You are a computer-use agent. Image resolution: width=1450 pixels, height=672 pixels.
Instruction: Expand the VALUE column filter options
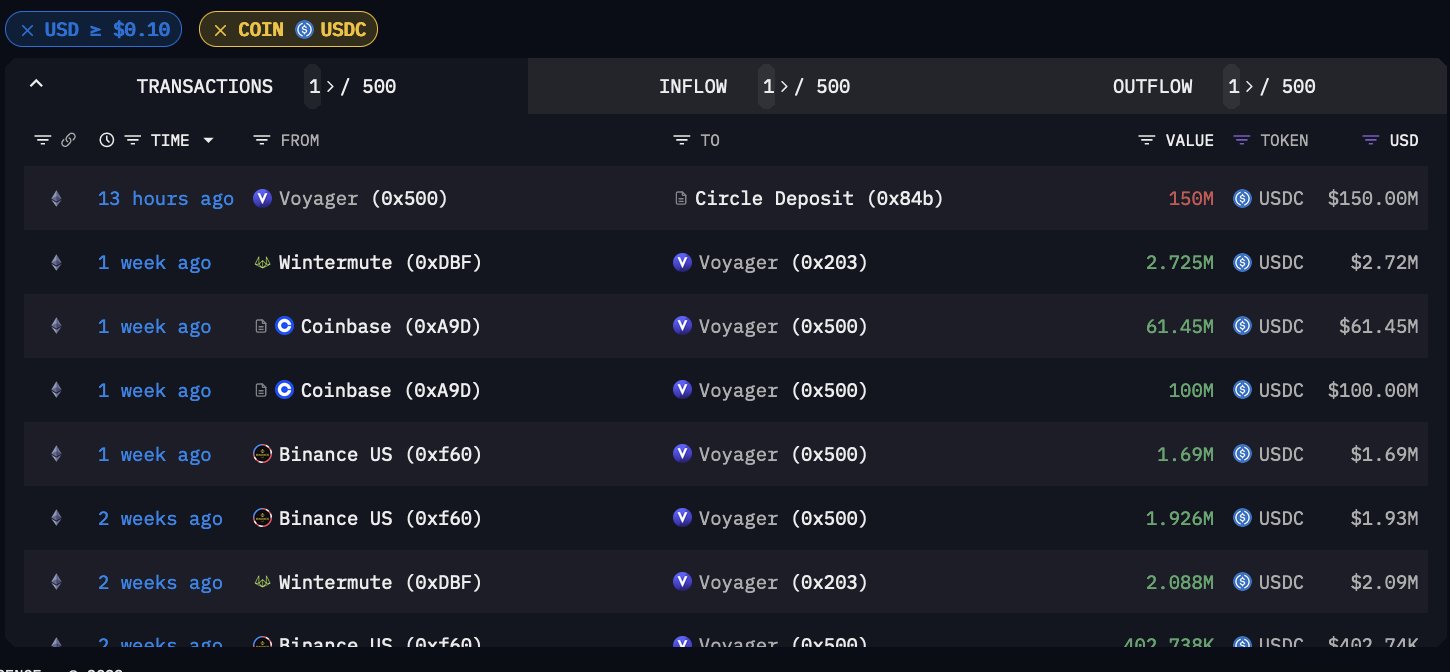(1146, 140)
